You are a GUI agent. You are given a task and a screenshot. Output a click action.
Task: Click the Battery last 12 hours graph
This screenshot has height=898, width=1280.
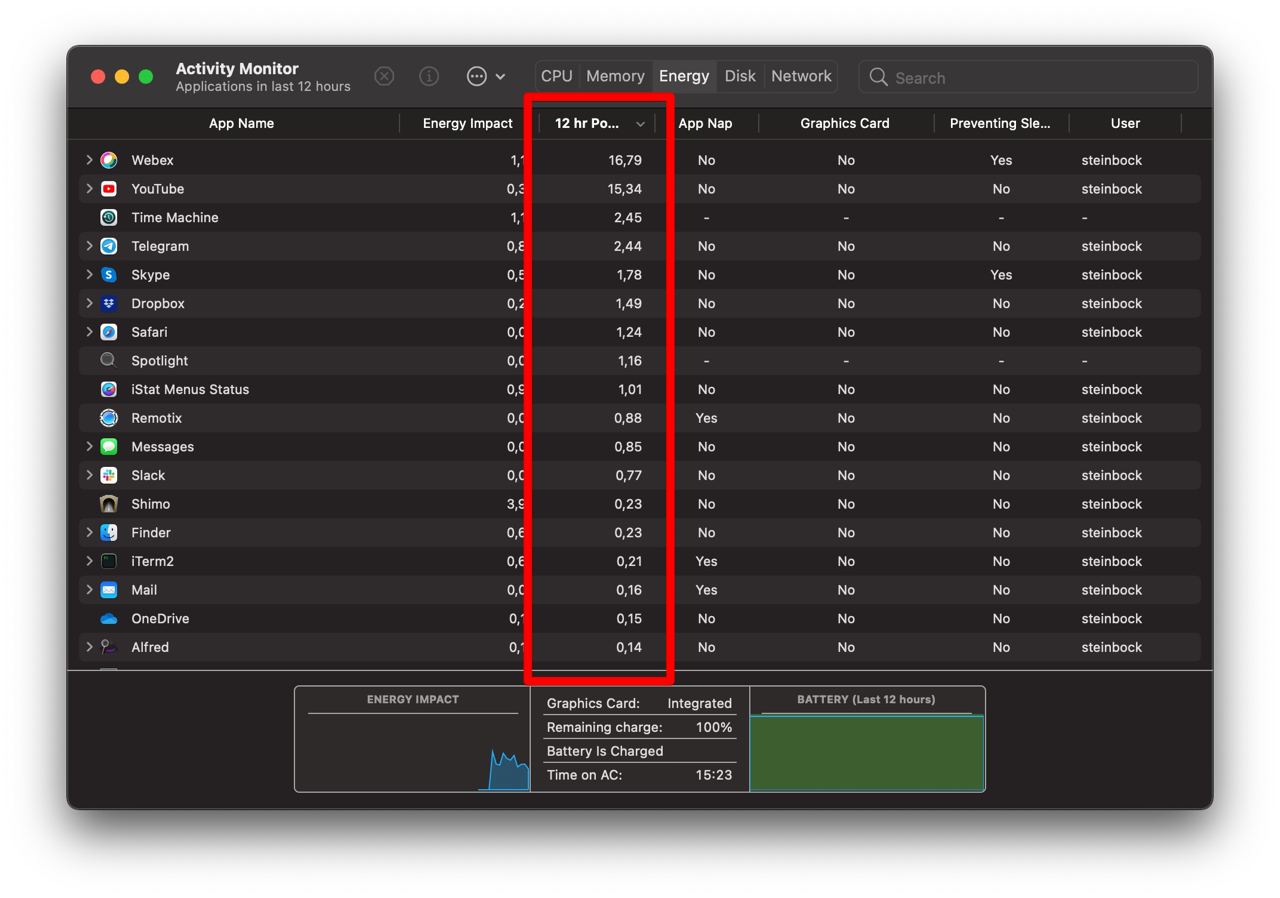(x=867, y=739)
